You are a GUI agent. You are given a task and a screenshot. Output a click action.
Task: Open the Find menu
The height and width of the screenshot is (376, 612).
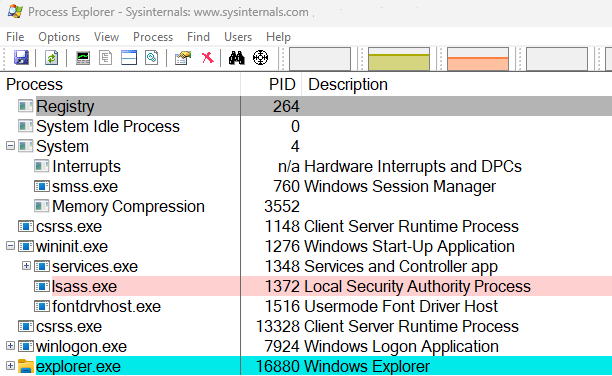click(198, 37)
